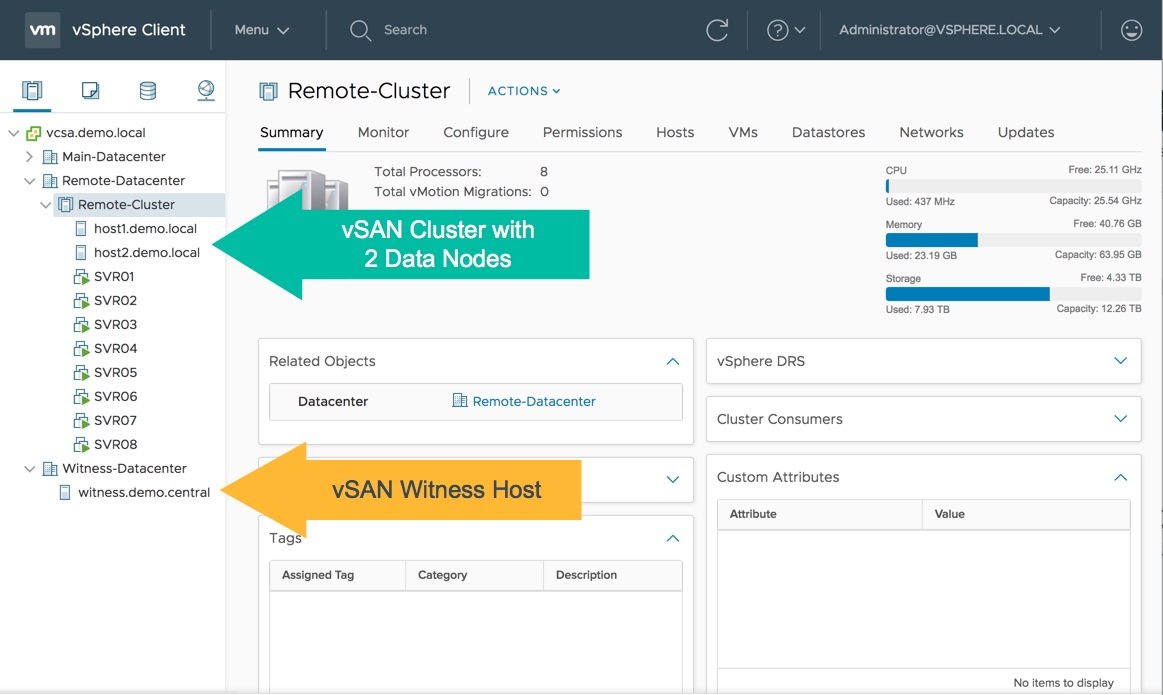
Task: Open the Hosts and Clusters inventory view icon
Action: [x=32, y=91]
